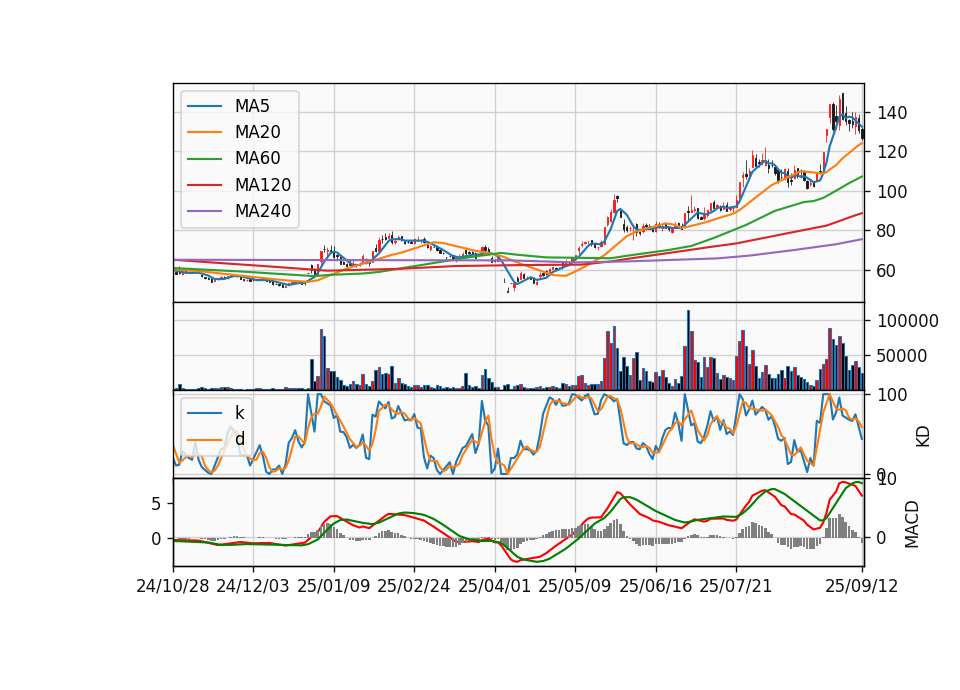Viewport: 960px width, 690px height.
Task: Click the 25/06/16 date axis label
Action: coord(656,587)
